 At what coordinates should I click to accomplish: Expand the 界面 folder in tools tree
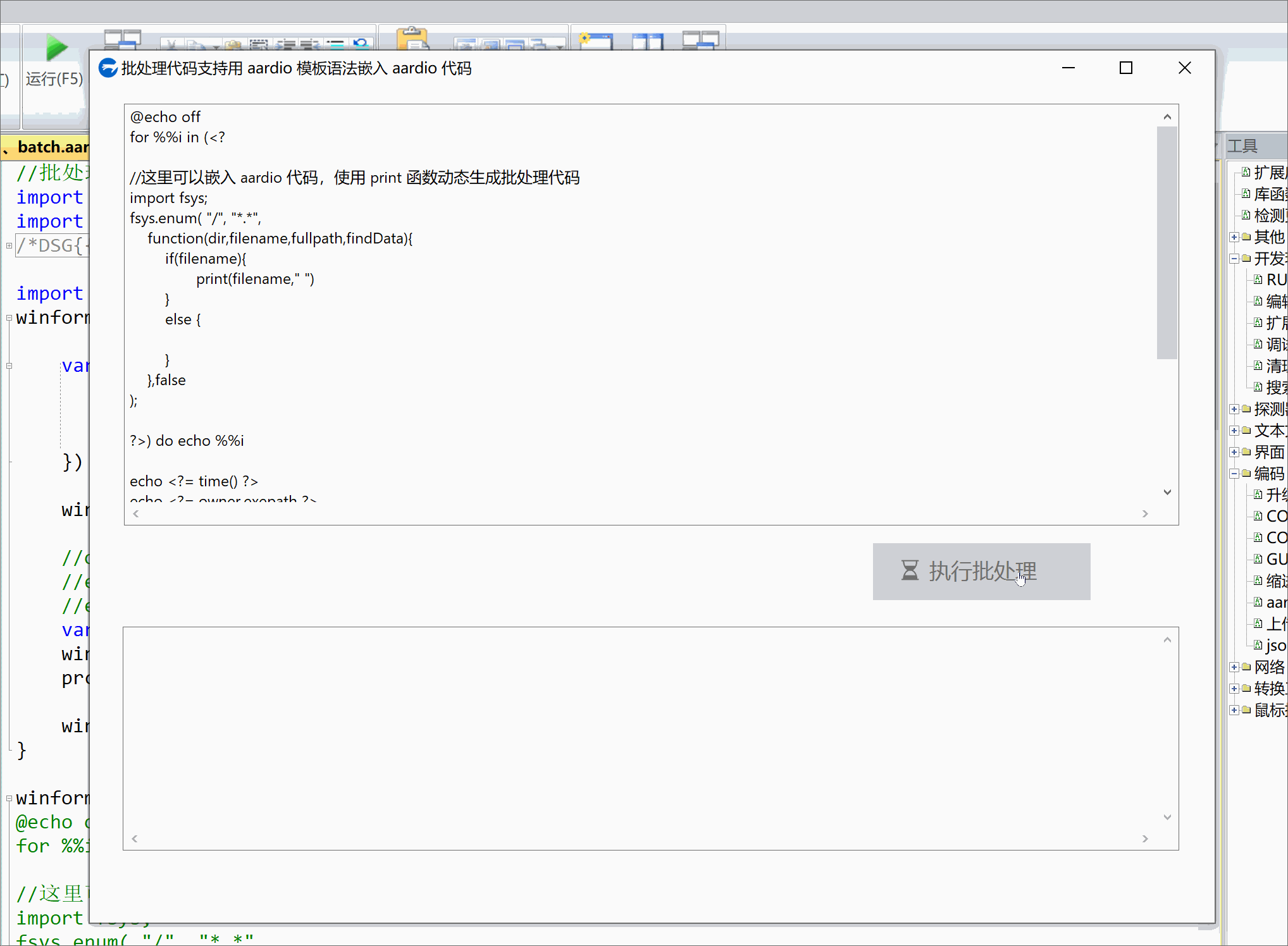point(1234,452)
